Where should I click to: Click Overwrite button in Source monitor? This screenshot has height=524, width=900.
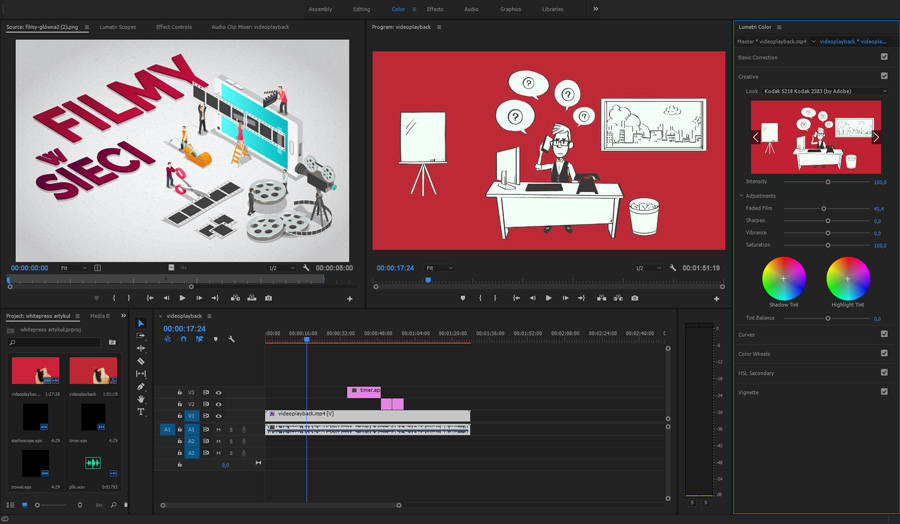(252, 298)
